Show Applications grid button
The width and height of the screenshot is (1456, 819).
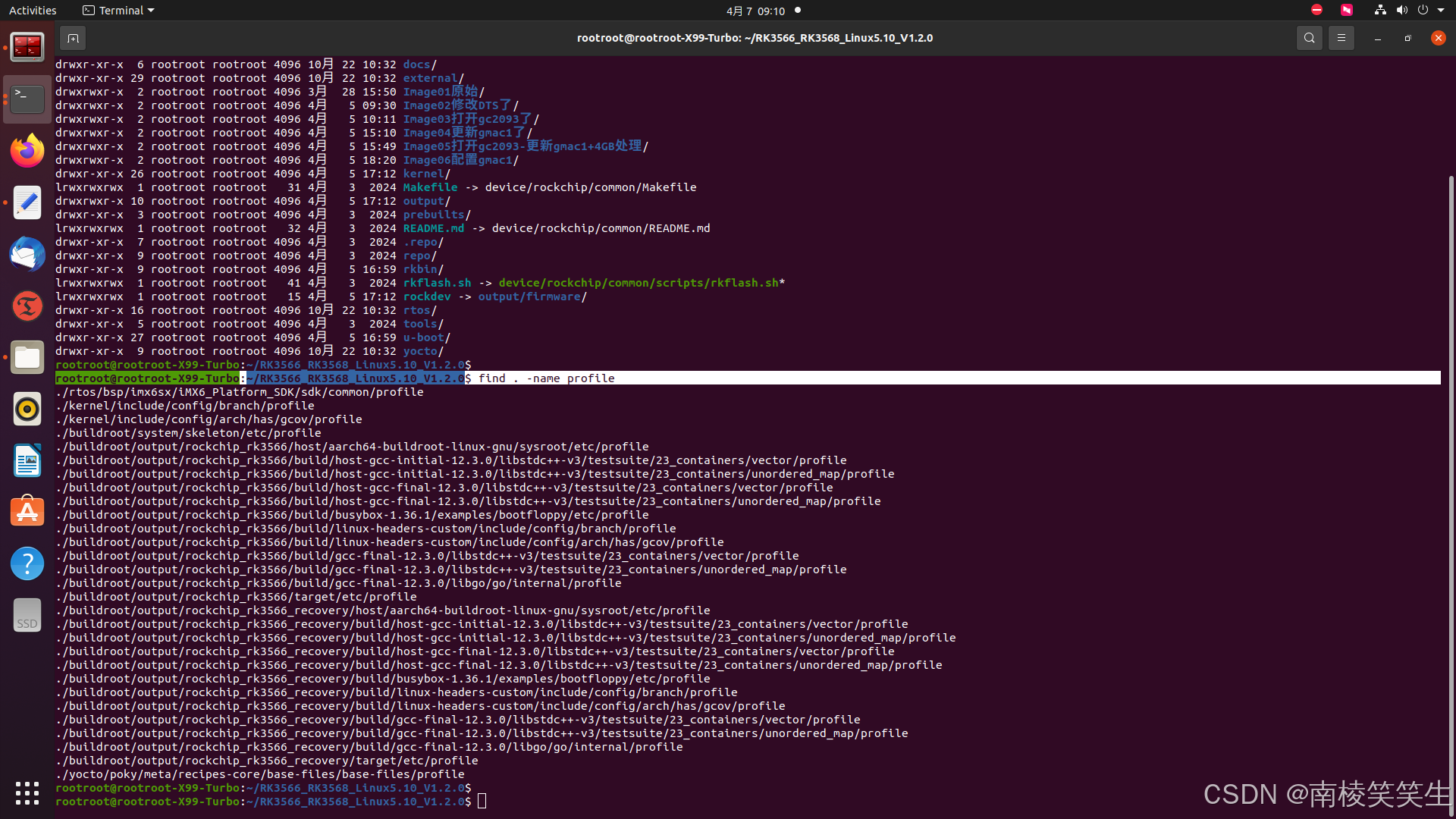(27, 793)
